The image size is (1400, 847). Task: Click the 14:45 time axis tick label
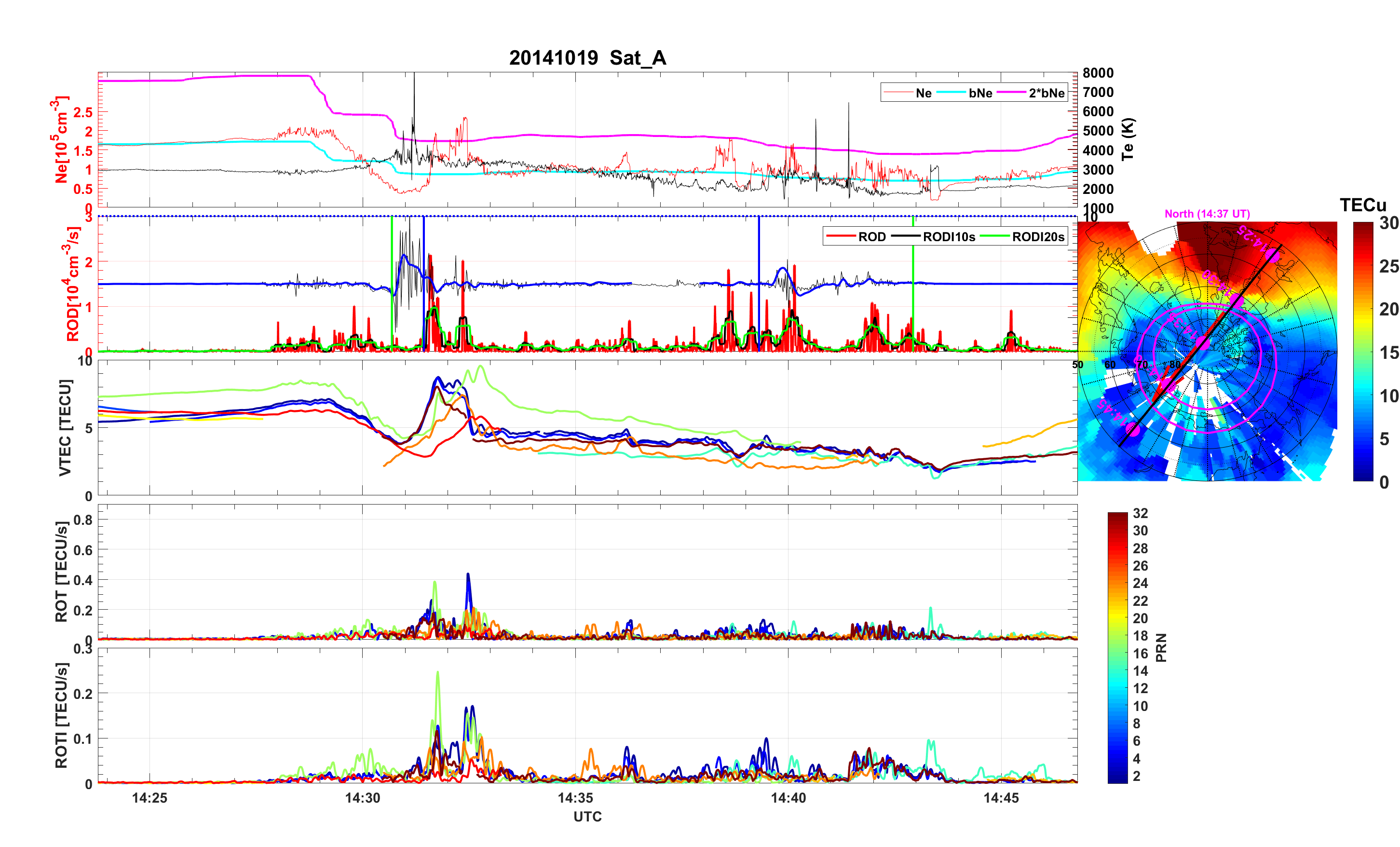(1001, 797)
